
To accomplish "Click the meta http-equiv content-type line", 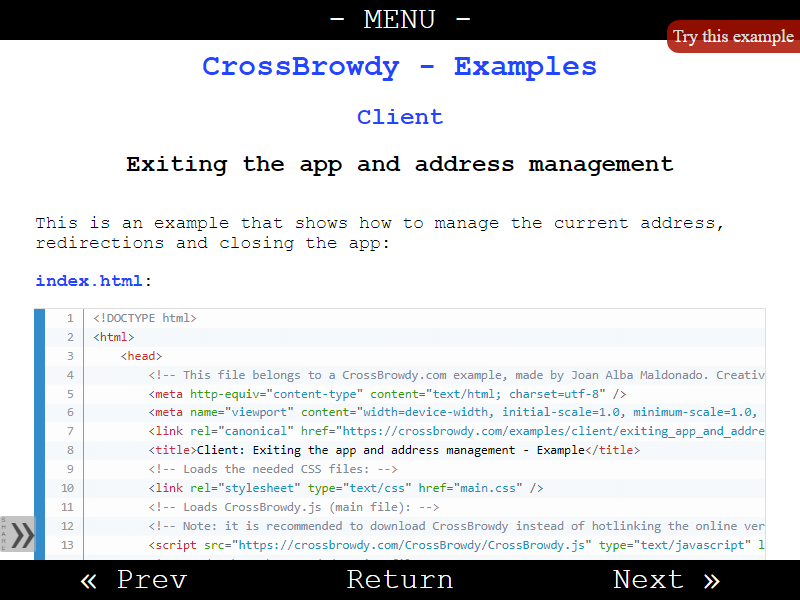I will pyautogui.click(x=387, y=394).
